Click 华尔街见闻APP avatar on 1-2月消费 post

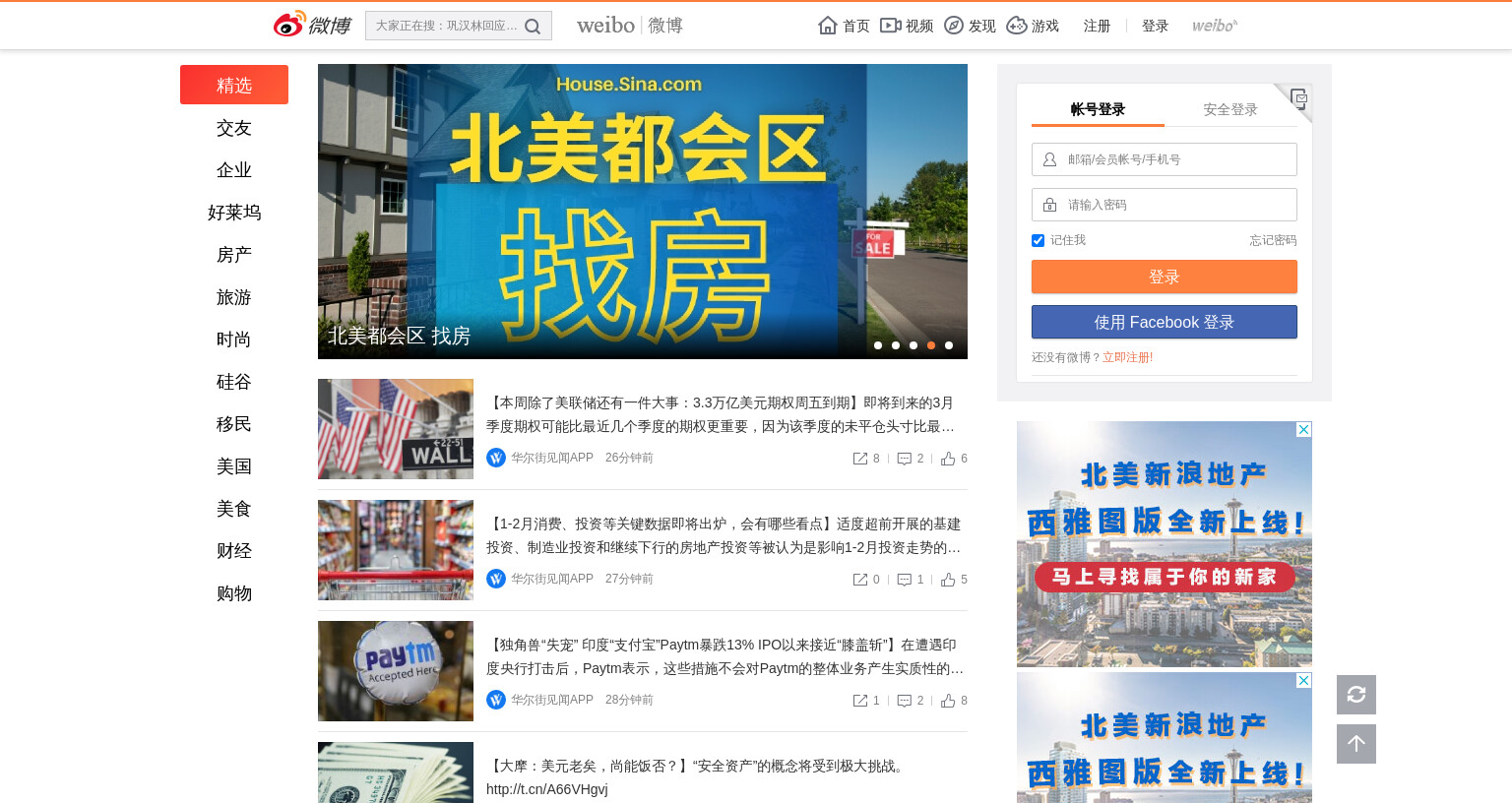(496, 579)
